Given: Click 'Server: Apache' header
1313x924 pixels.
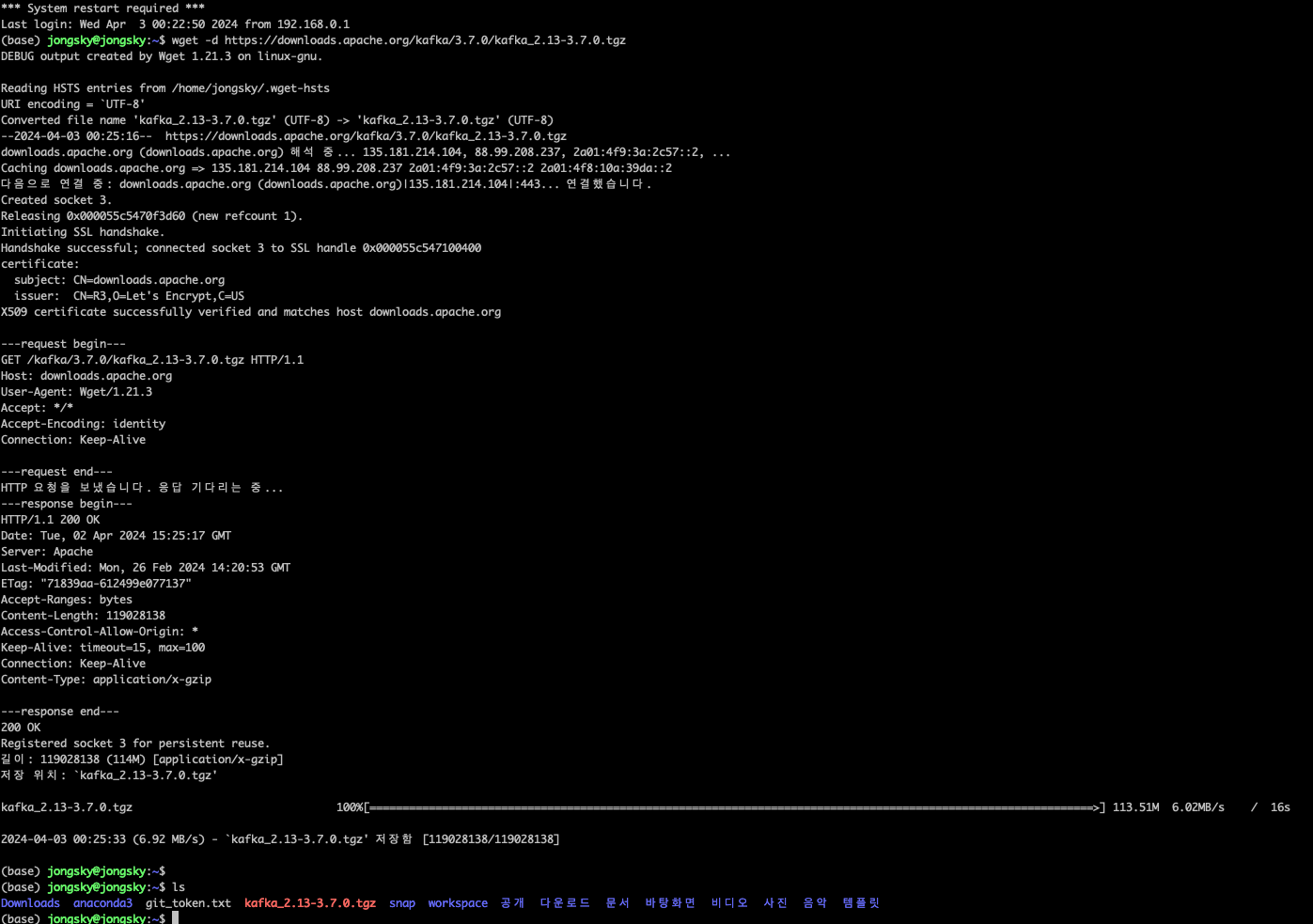Looking at the screenshot, I should (x=47, y=552).
